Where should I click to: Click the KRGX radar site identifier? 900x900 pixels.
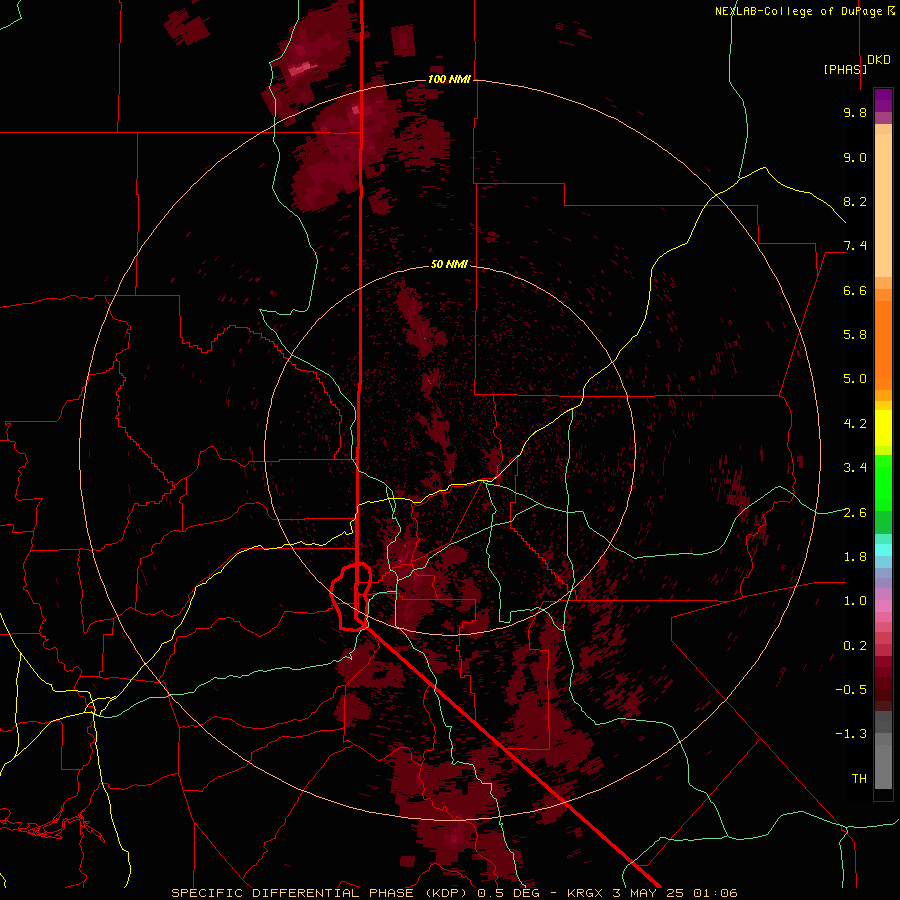pos(585,893)
